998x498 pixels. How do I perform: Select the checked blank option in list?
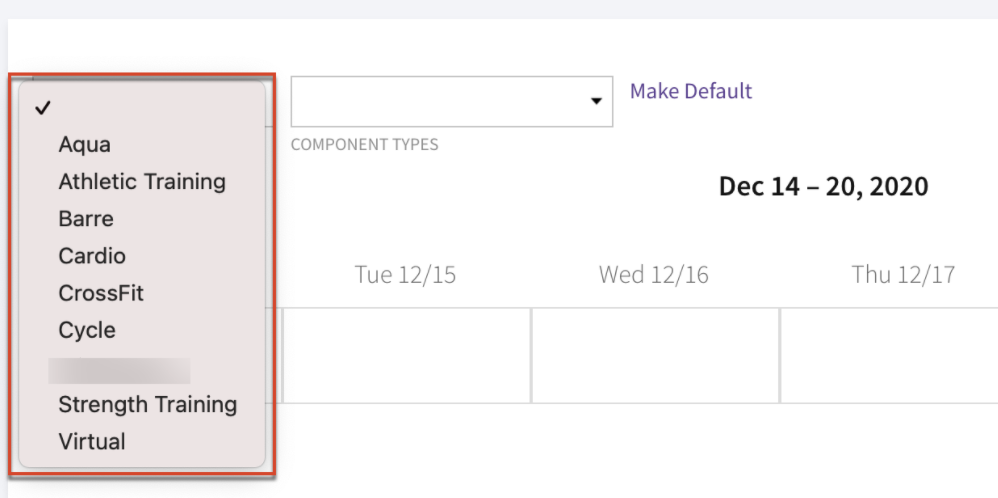[x=142, y=108]
